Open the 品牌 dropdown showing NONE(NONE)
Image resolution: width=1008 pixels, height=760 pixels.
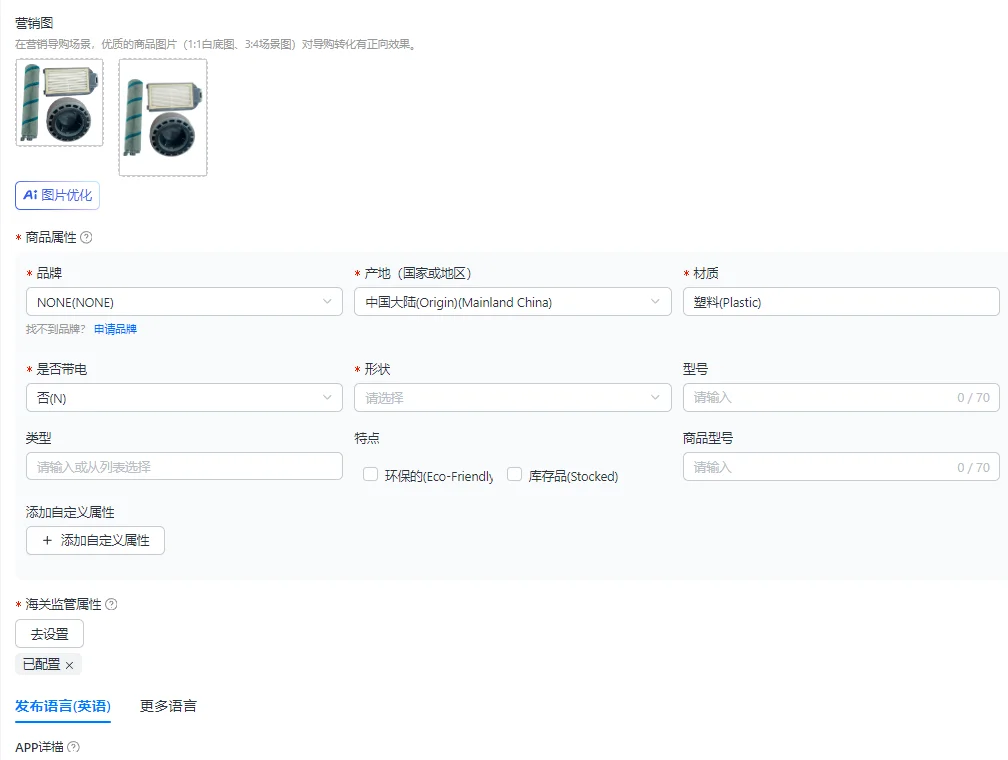184,302
